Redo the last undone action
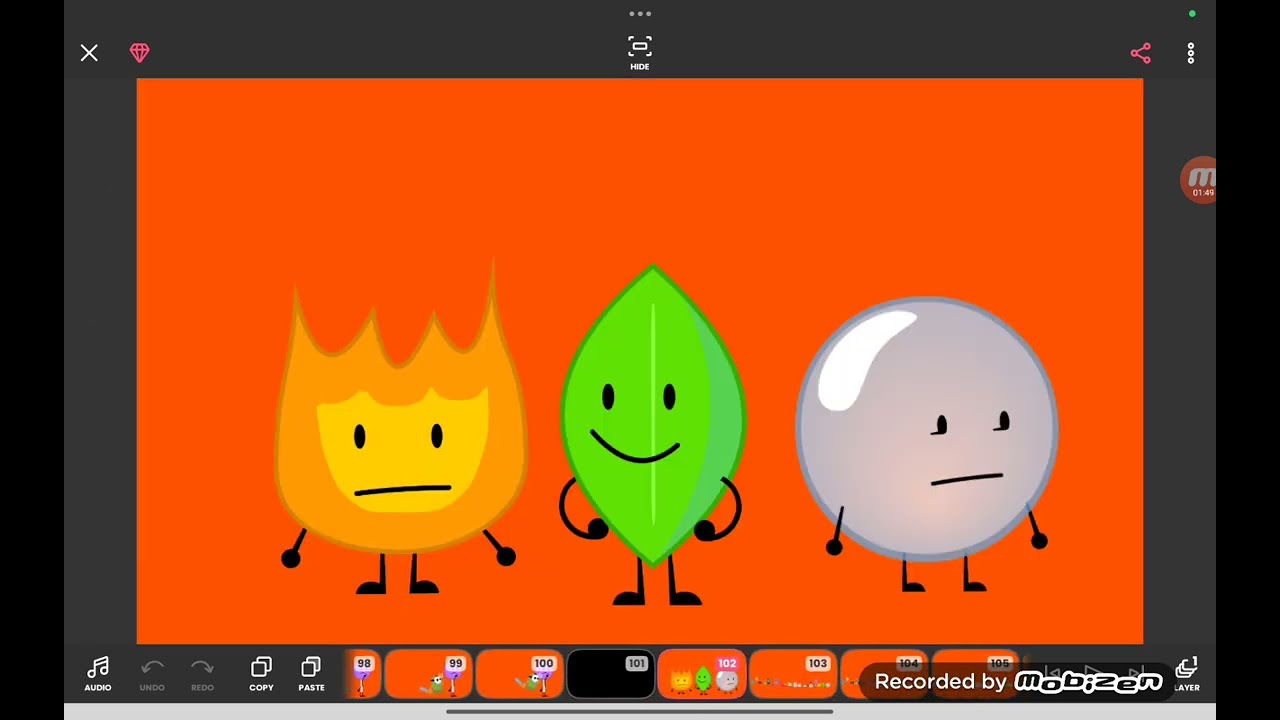Image resolution: width=1280 pixels, height=720 pixels. click(x=202, y=675)
